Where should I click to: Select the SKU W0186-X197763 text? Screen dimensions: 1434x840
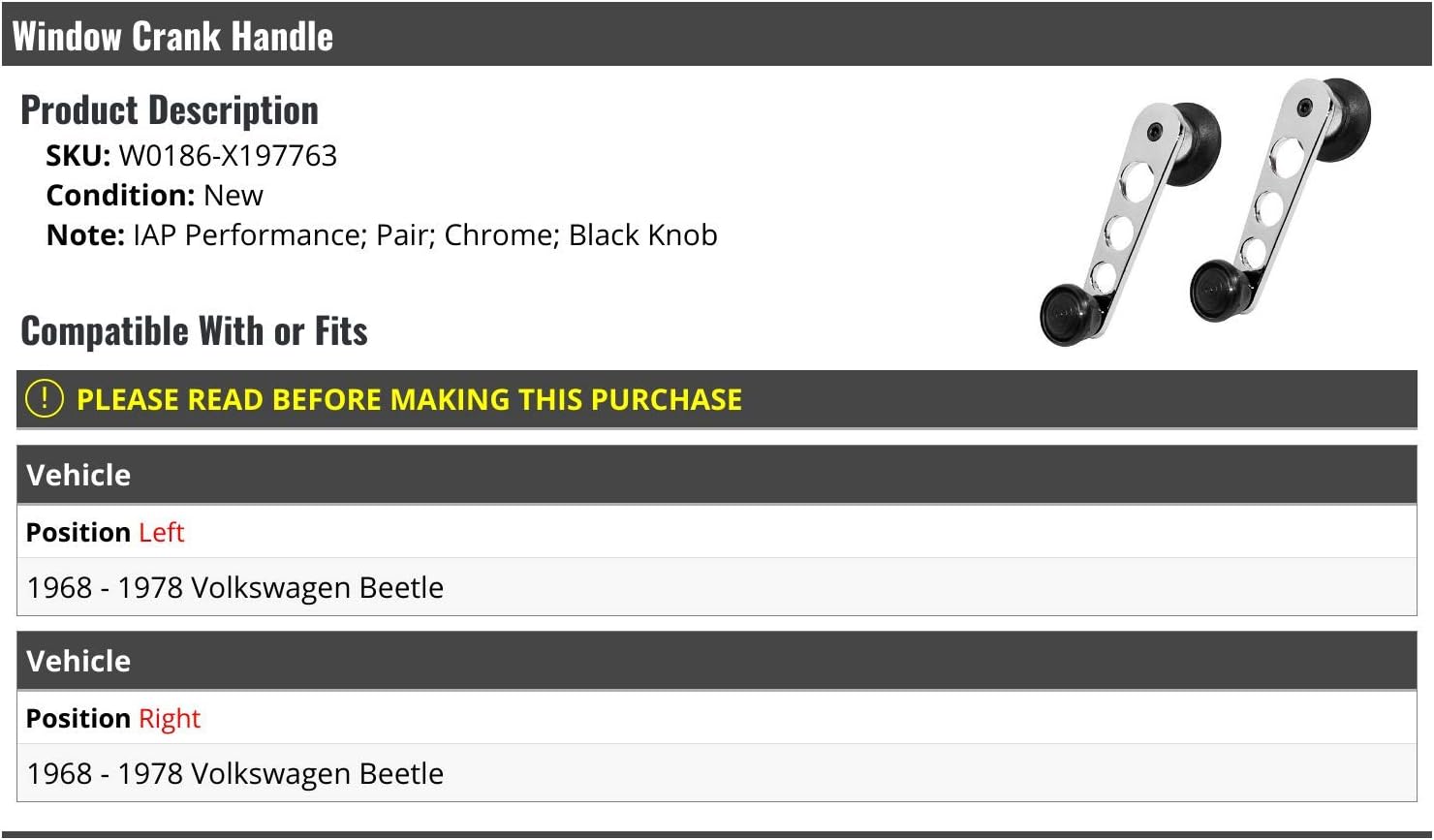coord(192,155)
